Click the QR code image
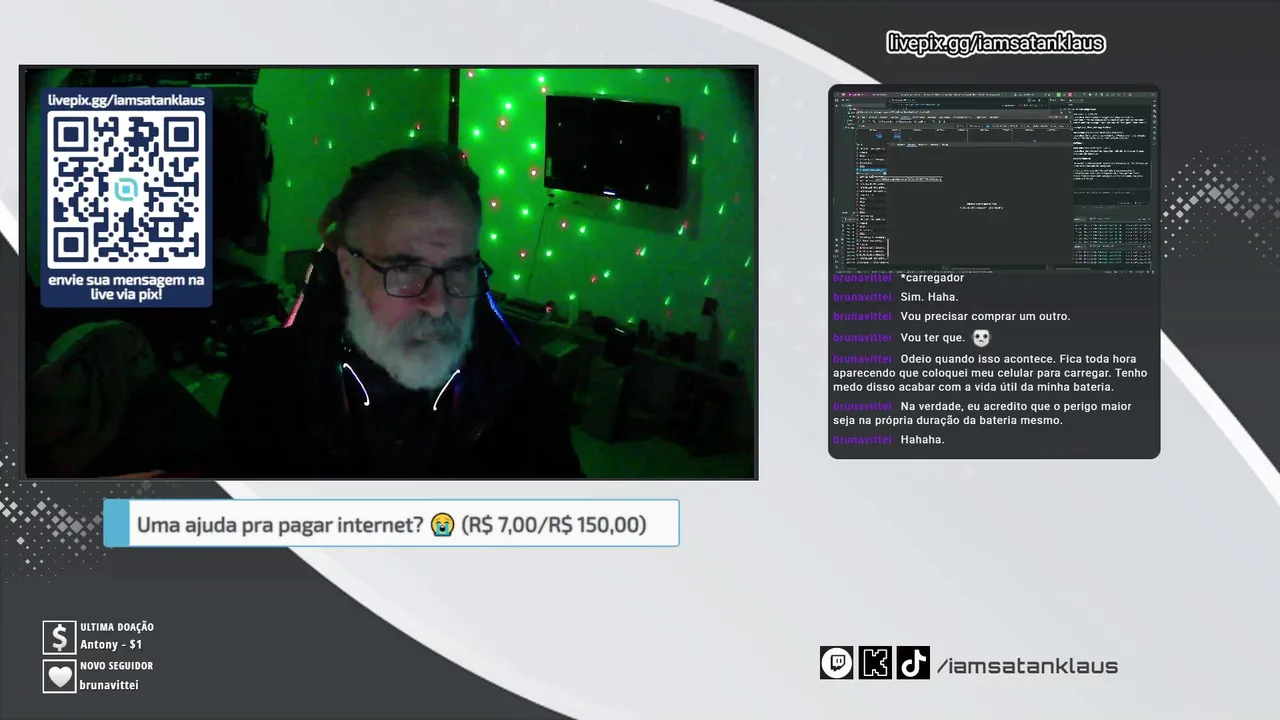 pyautogui.click(x=126, y=189)
